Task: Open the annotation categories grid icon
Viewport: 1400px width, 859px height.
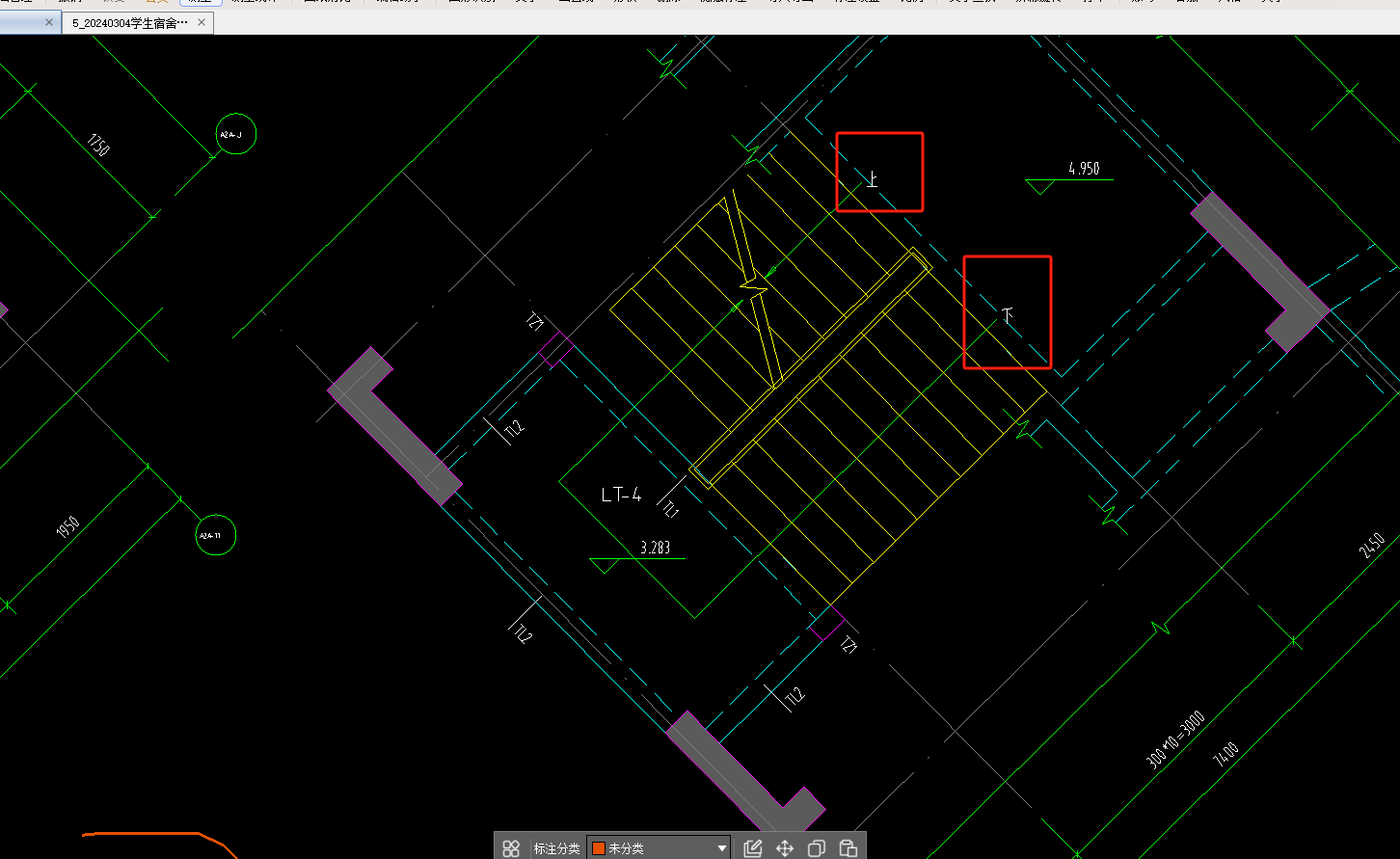Action: [511, 848]
